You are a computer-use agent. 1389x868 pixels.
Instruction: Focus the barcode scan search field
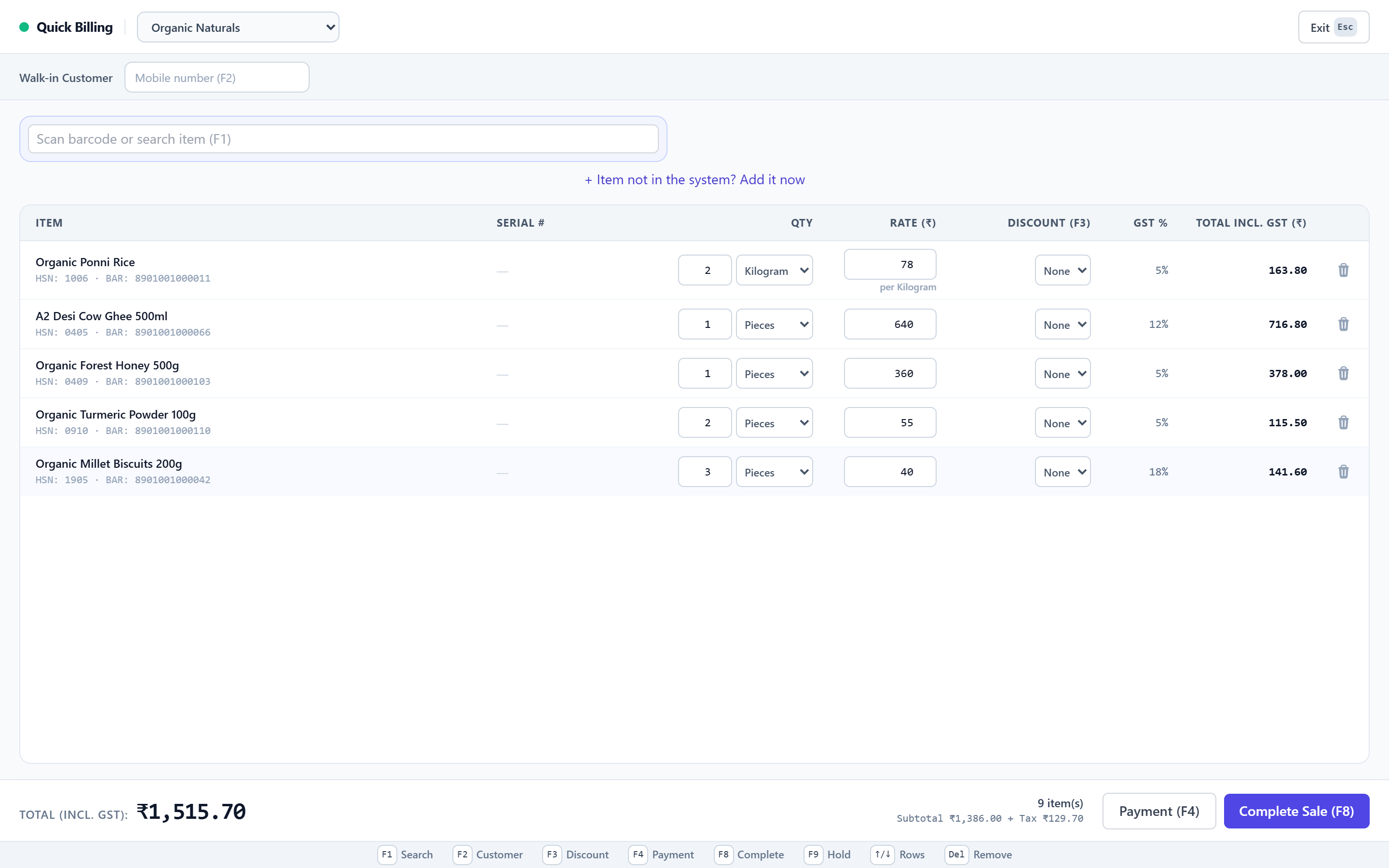coord(343,139)
